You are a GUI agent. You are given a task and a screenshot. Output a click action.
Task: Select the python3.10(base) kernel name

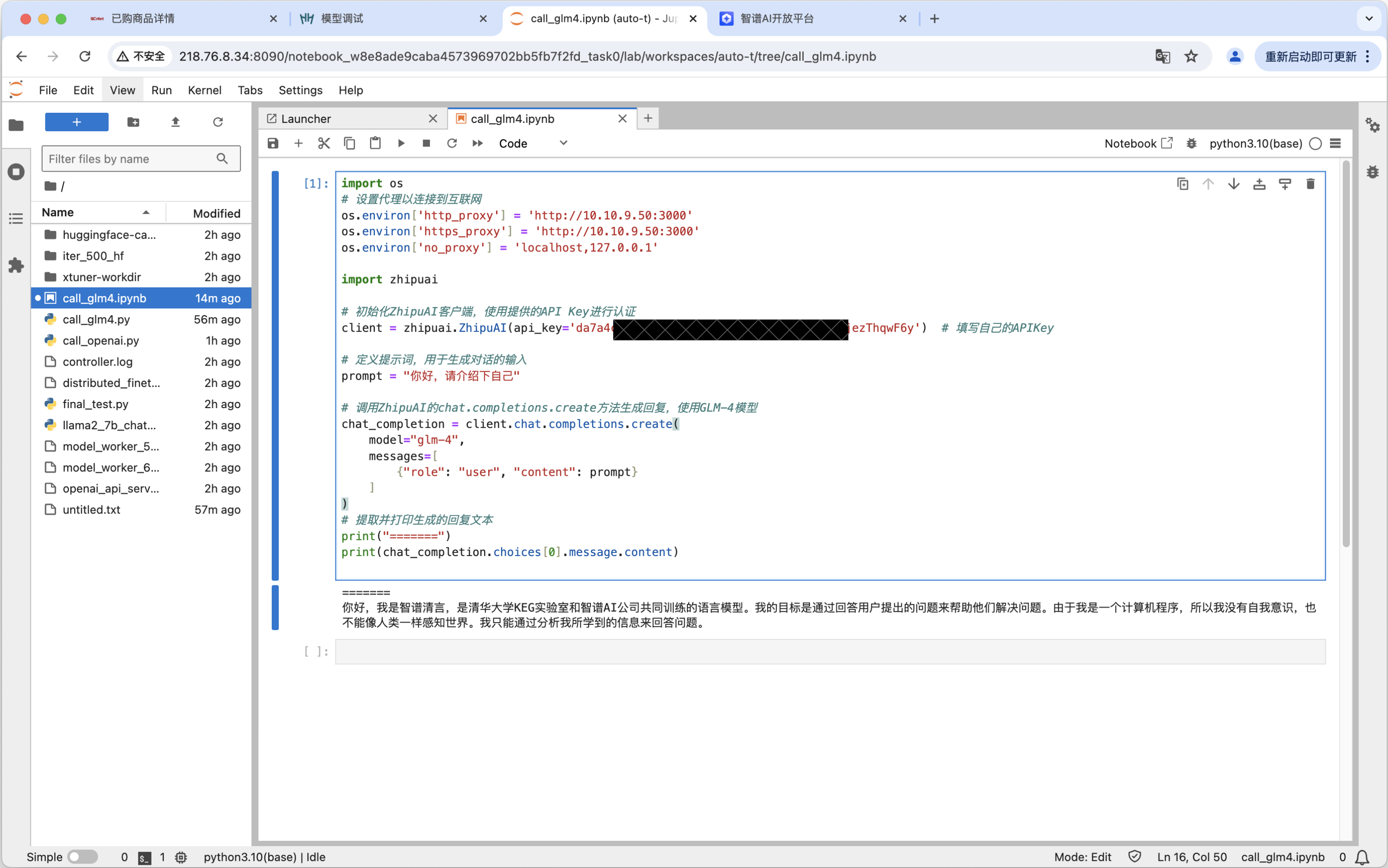pyautogui.click(x=1255, y=143)
